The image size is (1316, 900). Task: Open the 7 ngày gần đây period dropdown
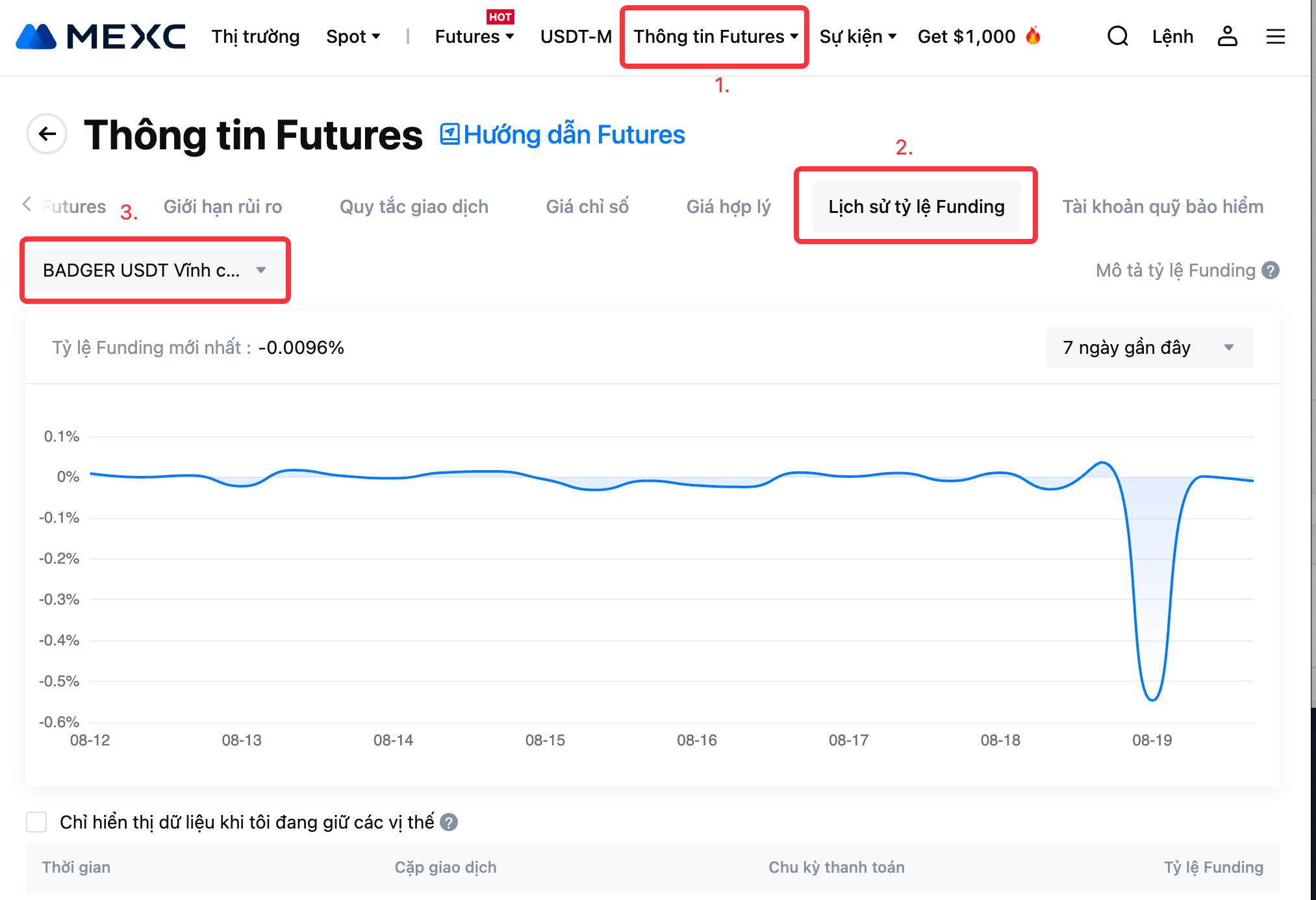coord(1148,347)
